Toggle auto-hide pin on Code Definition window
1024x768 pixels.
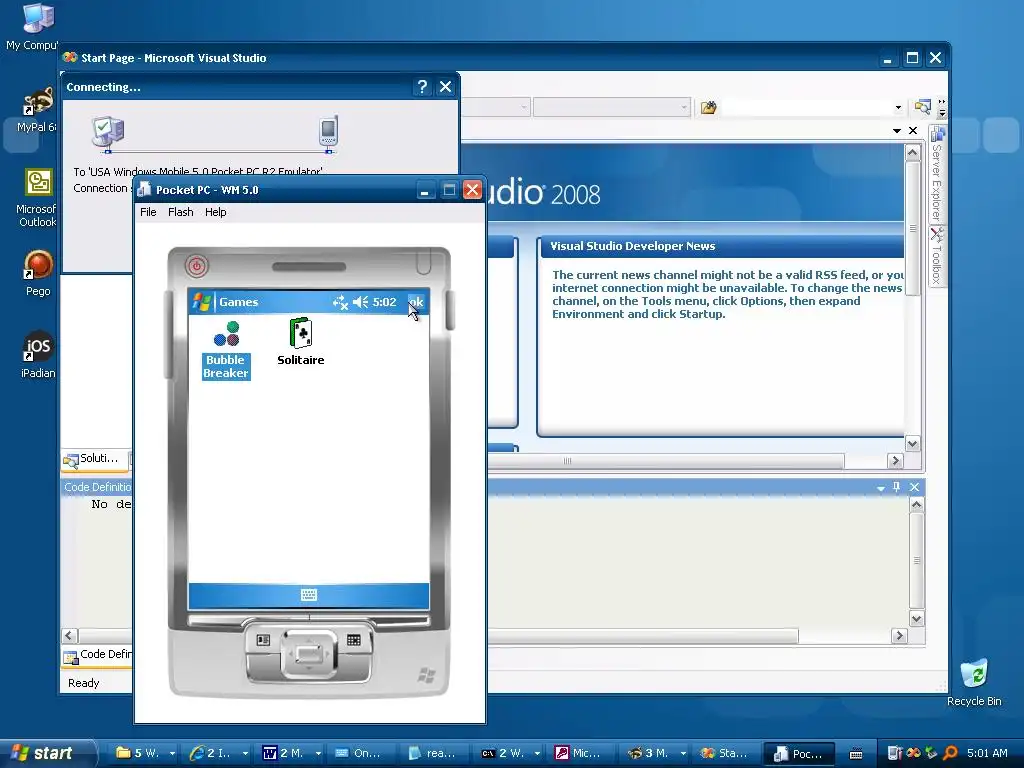tap(897, 487)
